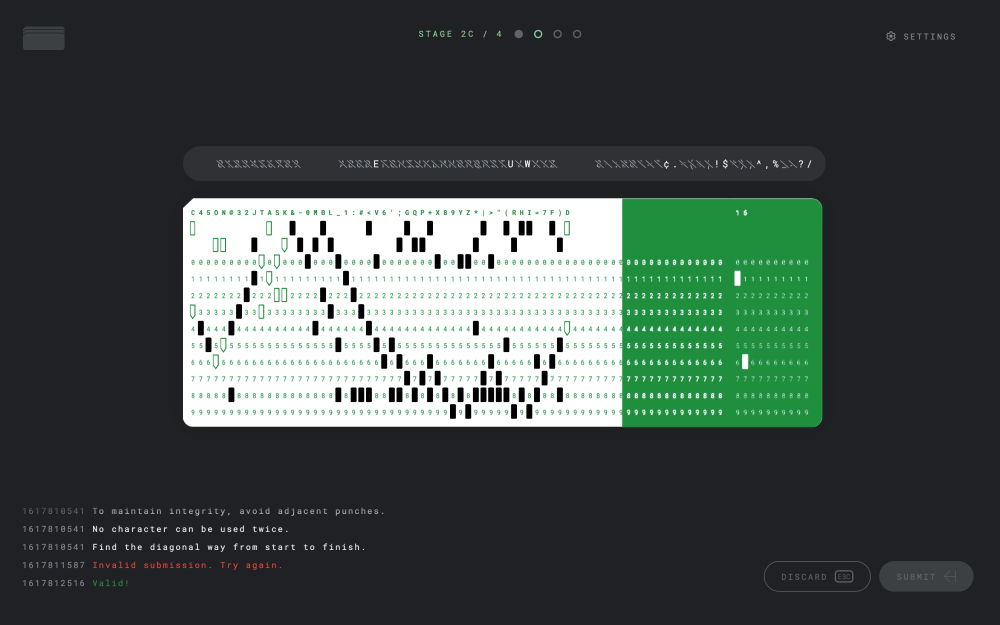Click the red "Invalid submission" log line
Viewport: 1000px width, 625px height.
[187, 565]
